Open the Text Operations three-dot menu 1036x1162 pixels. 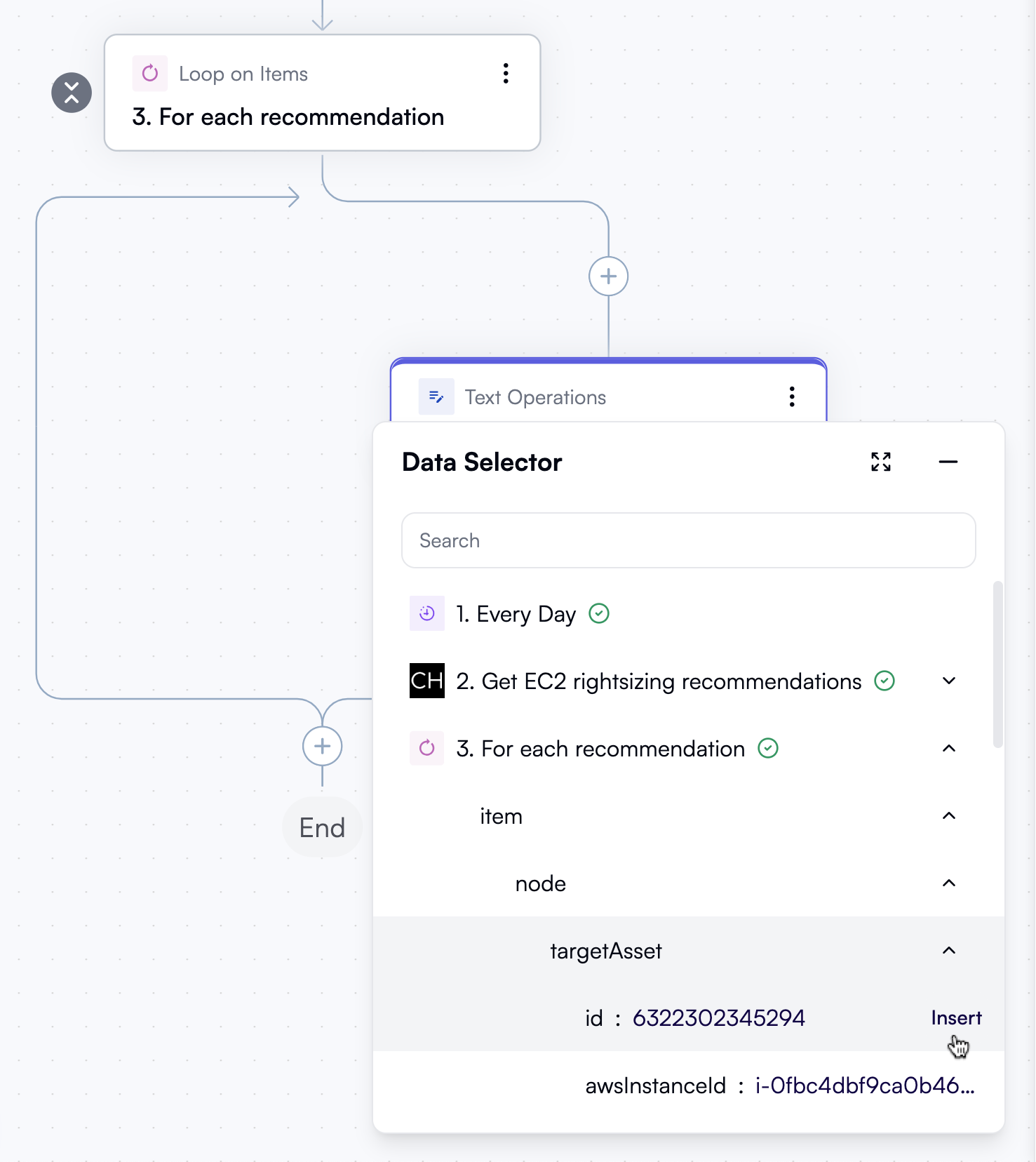click(792, 396)
